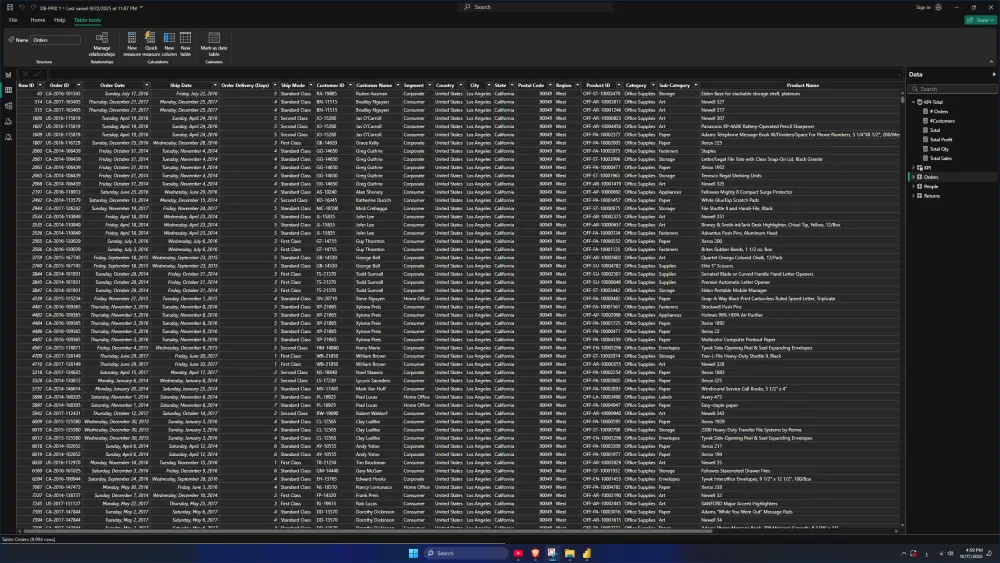The width and height of the screenshot is (1000, 563).
Task: Open the Brave browser in taskbar
Action: tap(535, 553)
